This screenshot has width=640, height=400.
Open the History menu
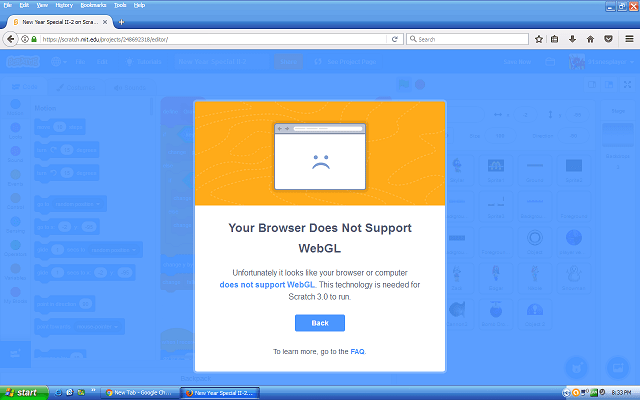(x=64, y=5)
